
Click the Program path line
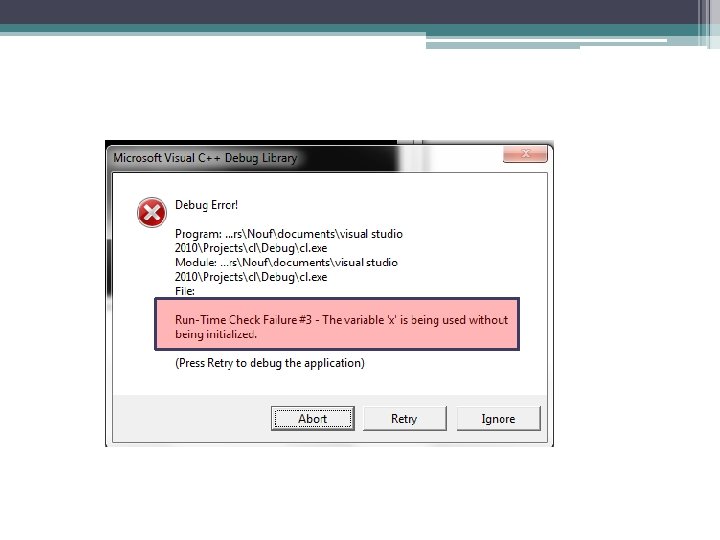(289, 241)
